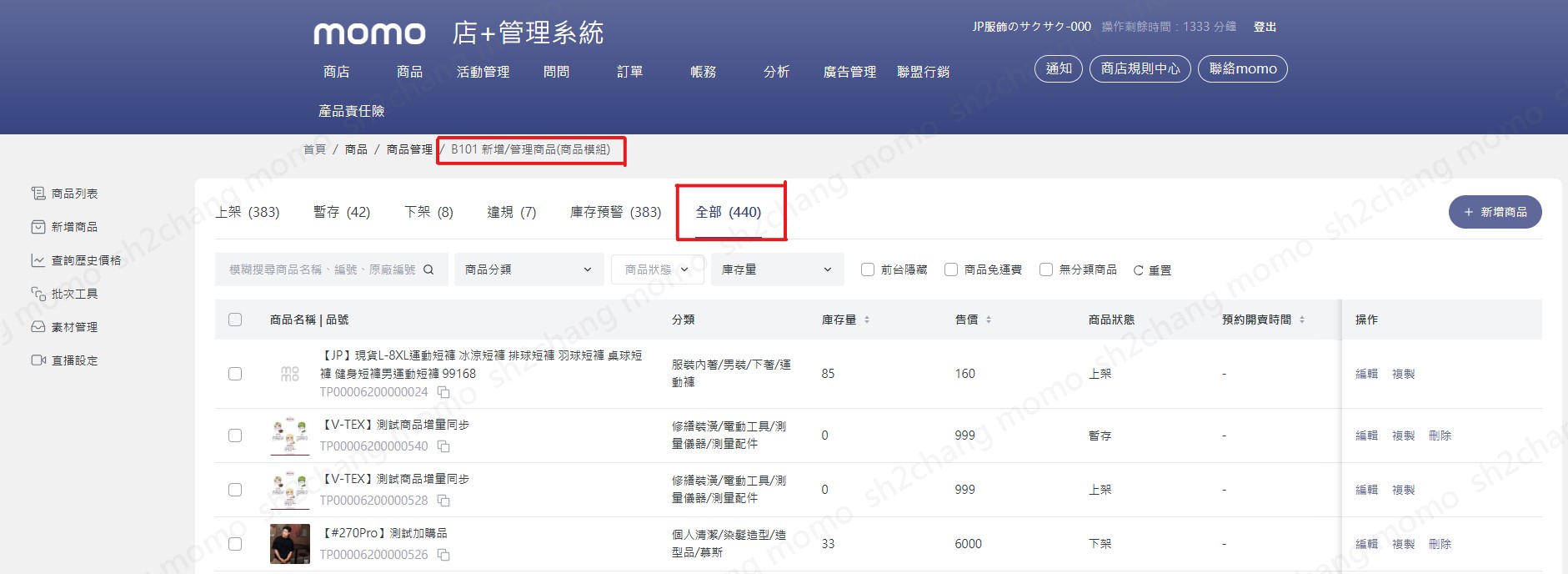
Task: Click the 新增商品 sidebar icon
Action: click(38, 227)
